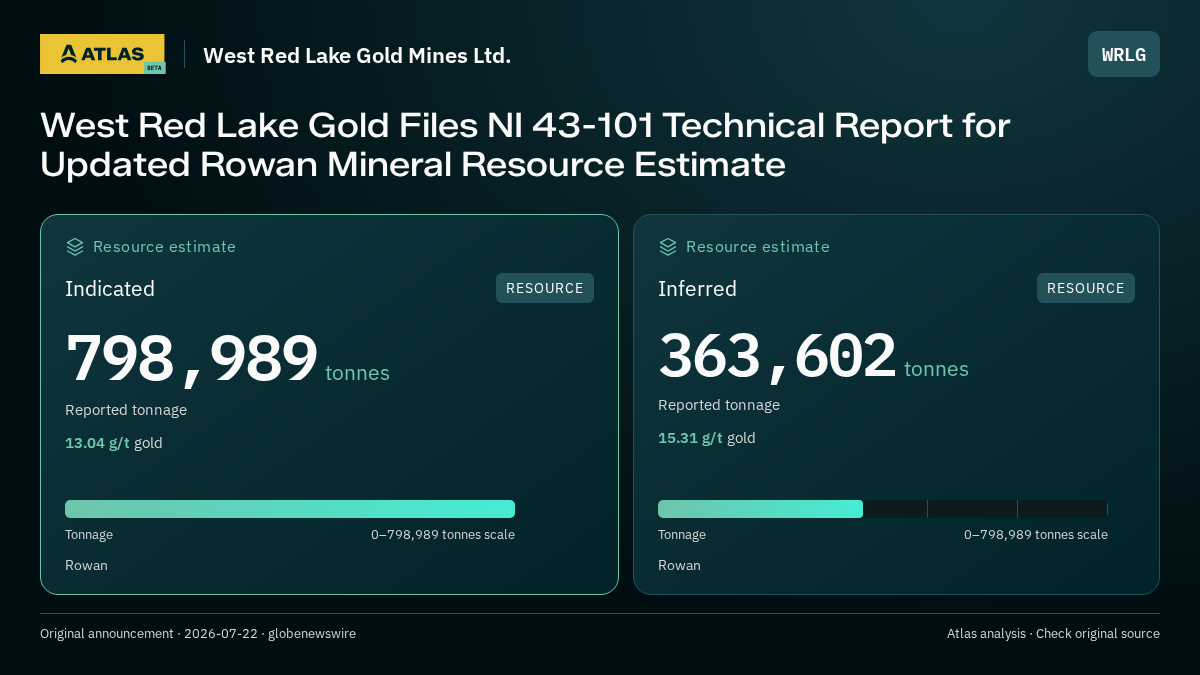Image resolution: width=1200 pixels, height=675 pixels.
Task: Click the layers icon in the Inferred card
Action: pos(668,247)
